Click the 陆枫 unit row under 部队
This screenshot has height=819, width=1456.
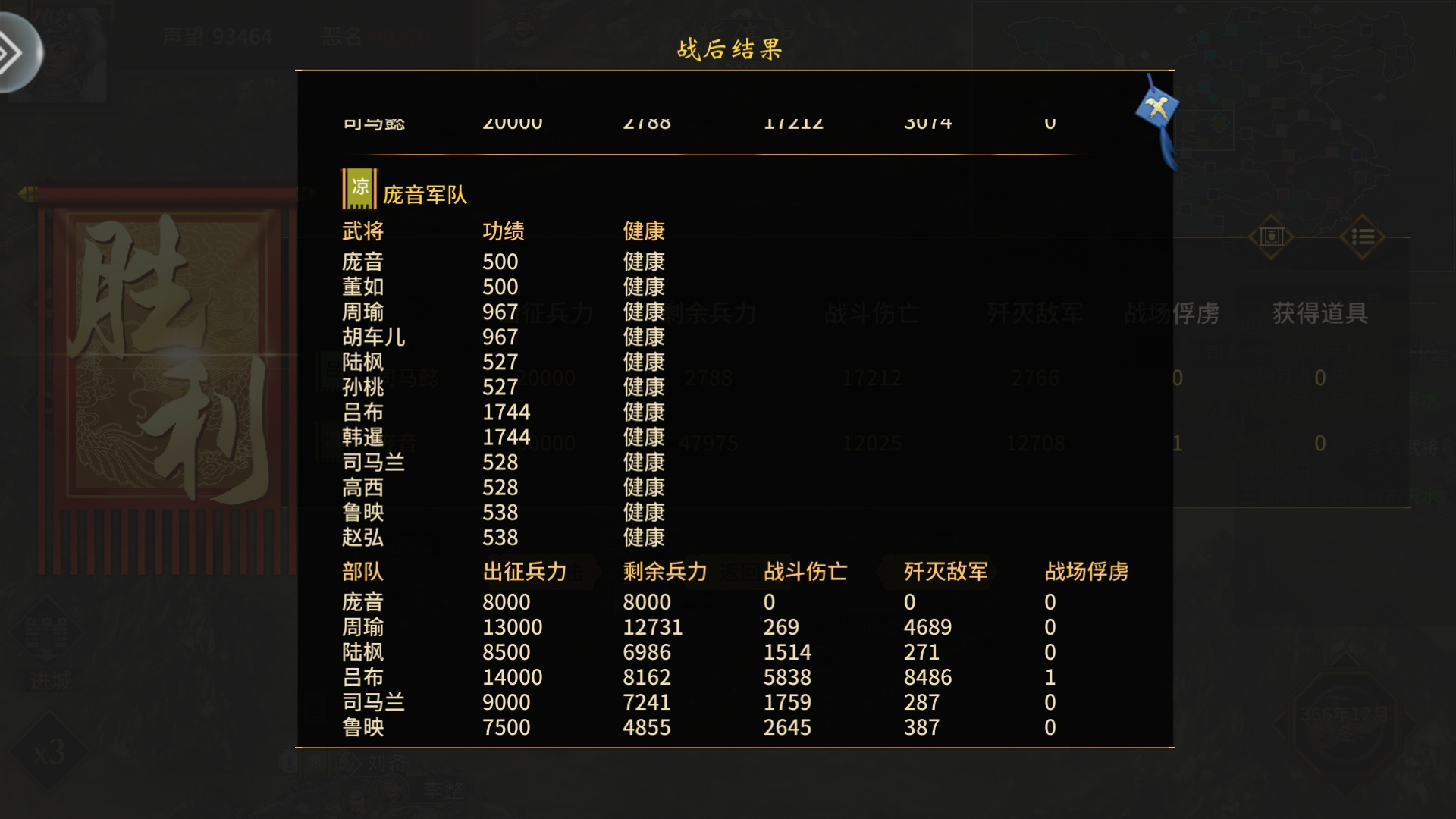[698, 652]
